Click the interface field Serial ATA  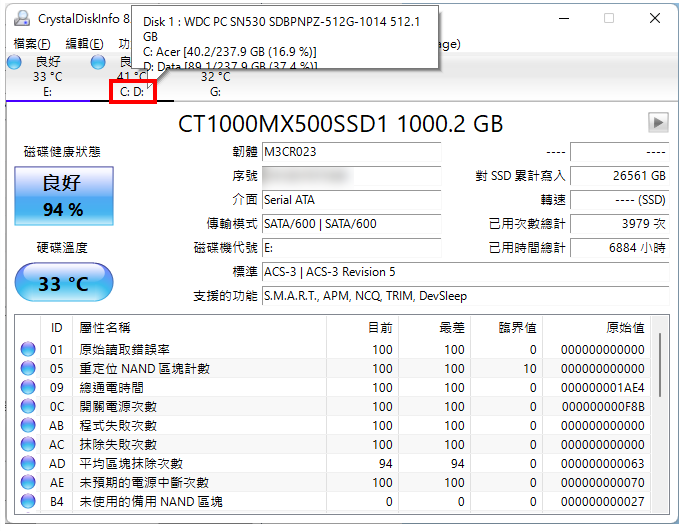[x=352, y=200]
